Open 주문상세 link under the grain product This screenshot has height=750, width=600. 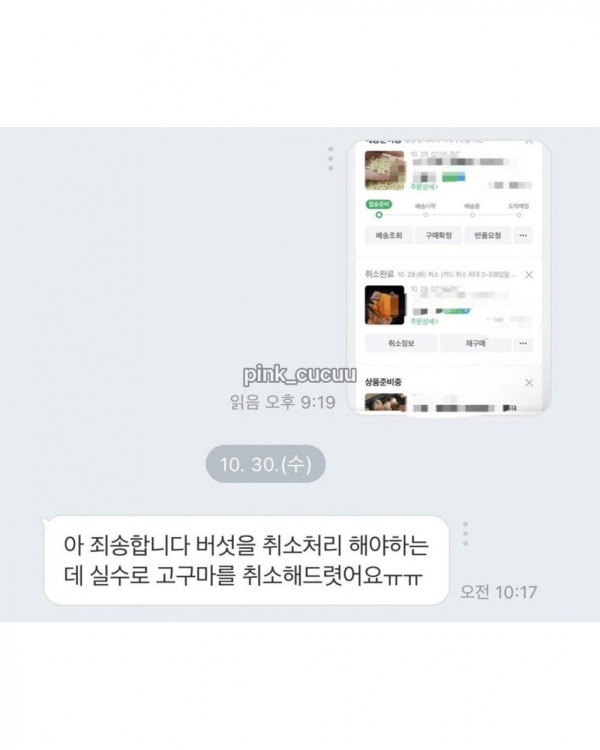tap(424, 187)
